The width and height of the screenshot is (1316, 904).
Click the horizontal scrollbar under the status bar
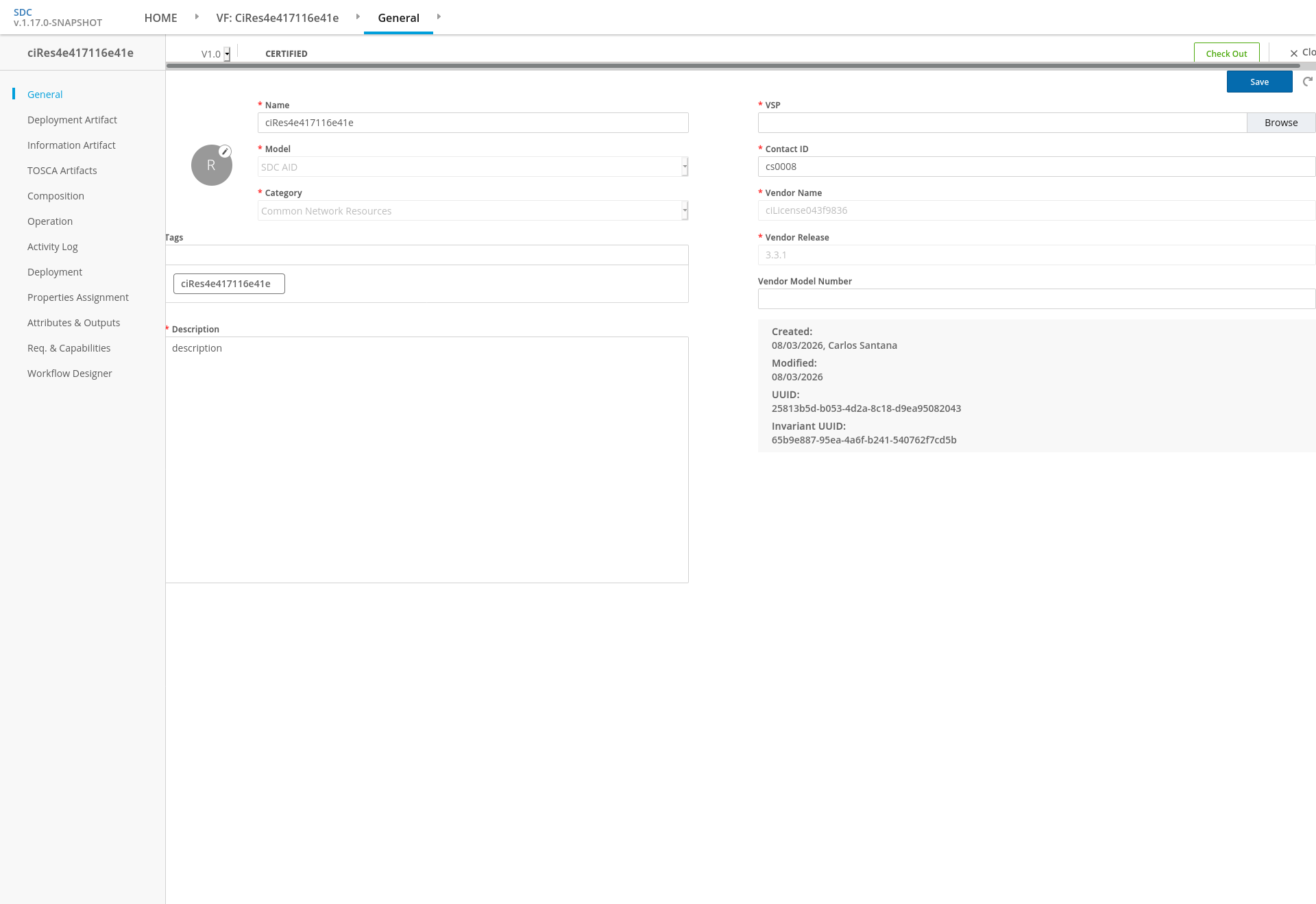(733, 66)
